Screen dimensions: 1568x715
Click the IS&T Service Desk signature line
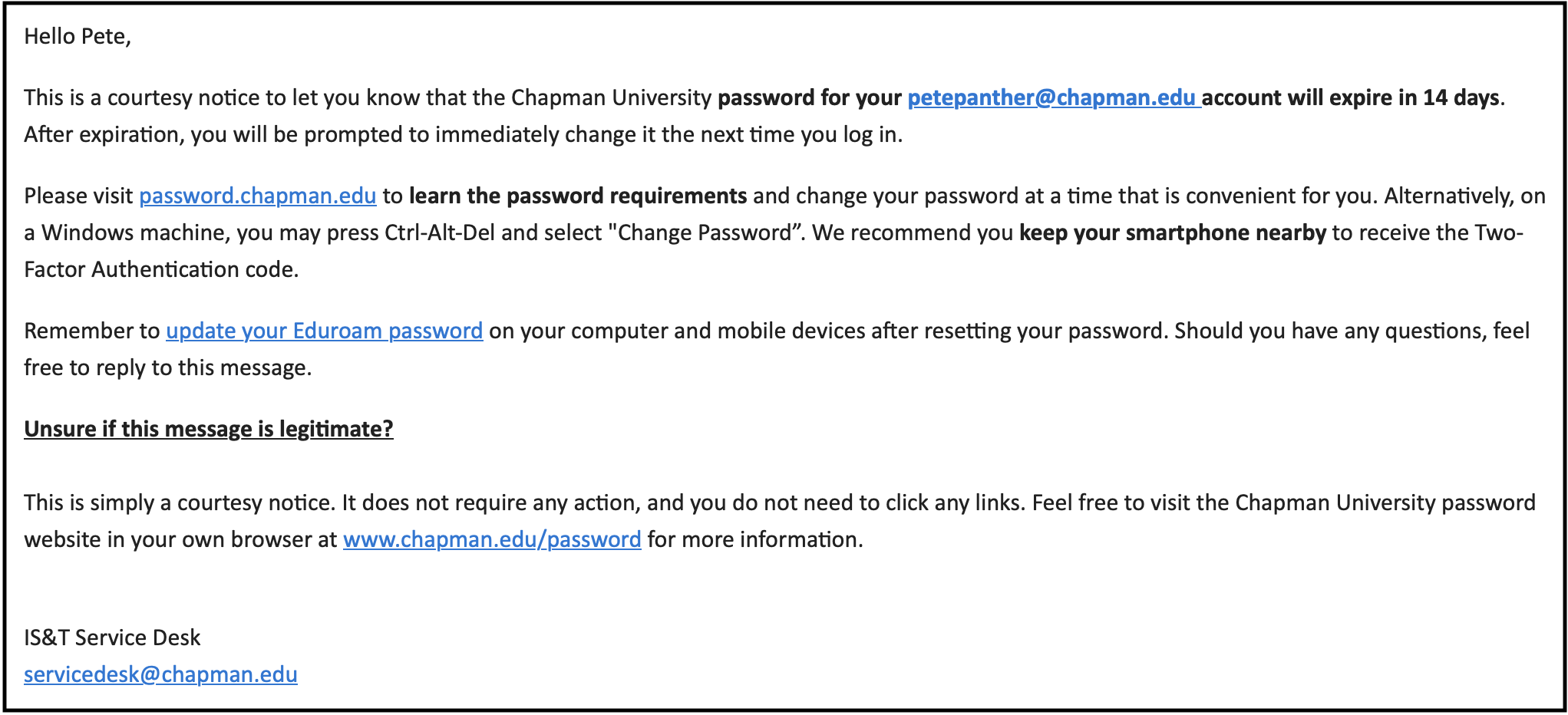(112, 638)
